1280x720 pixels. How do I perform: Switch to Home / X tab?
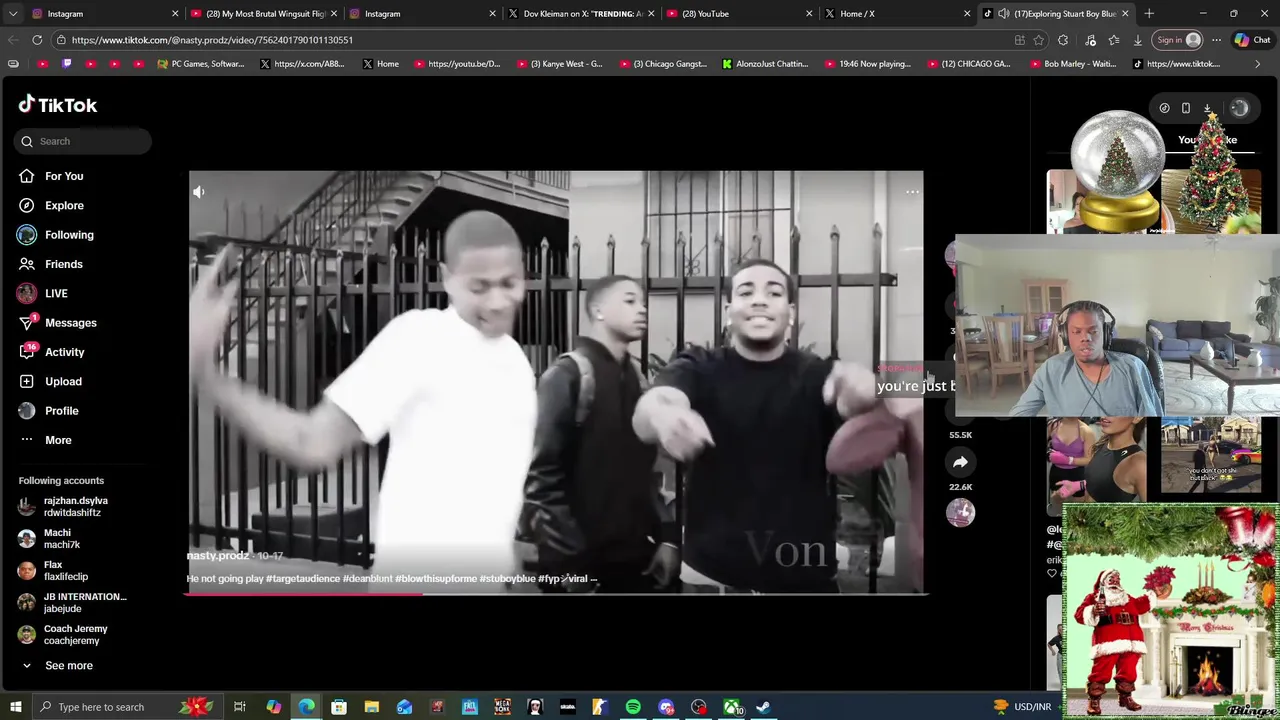point(898,14)
